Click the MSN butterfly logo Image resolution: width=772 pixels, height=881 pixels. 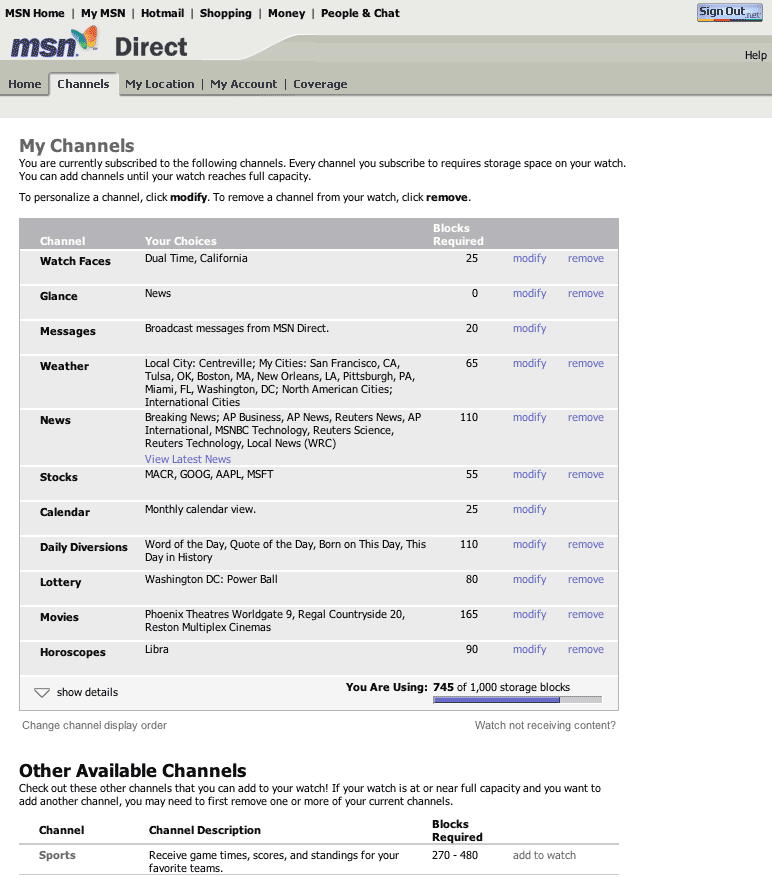click(55, 43)
